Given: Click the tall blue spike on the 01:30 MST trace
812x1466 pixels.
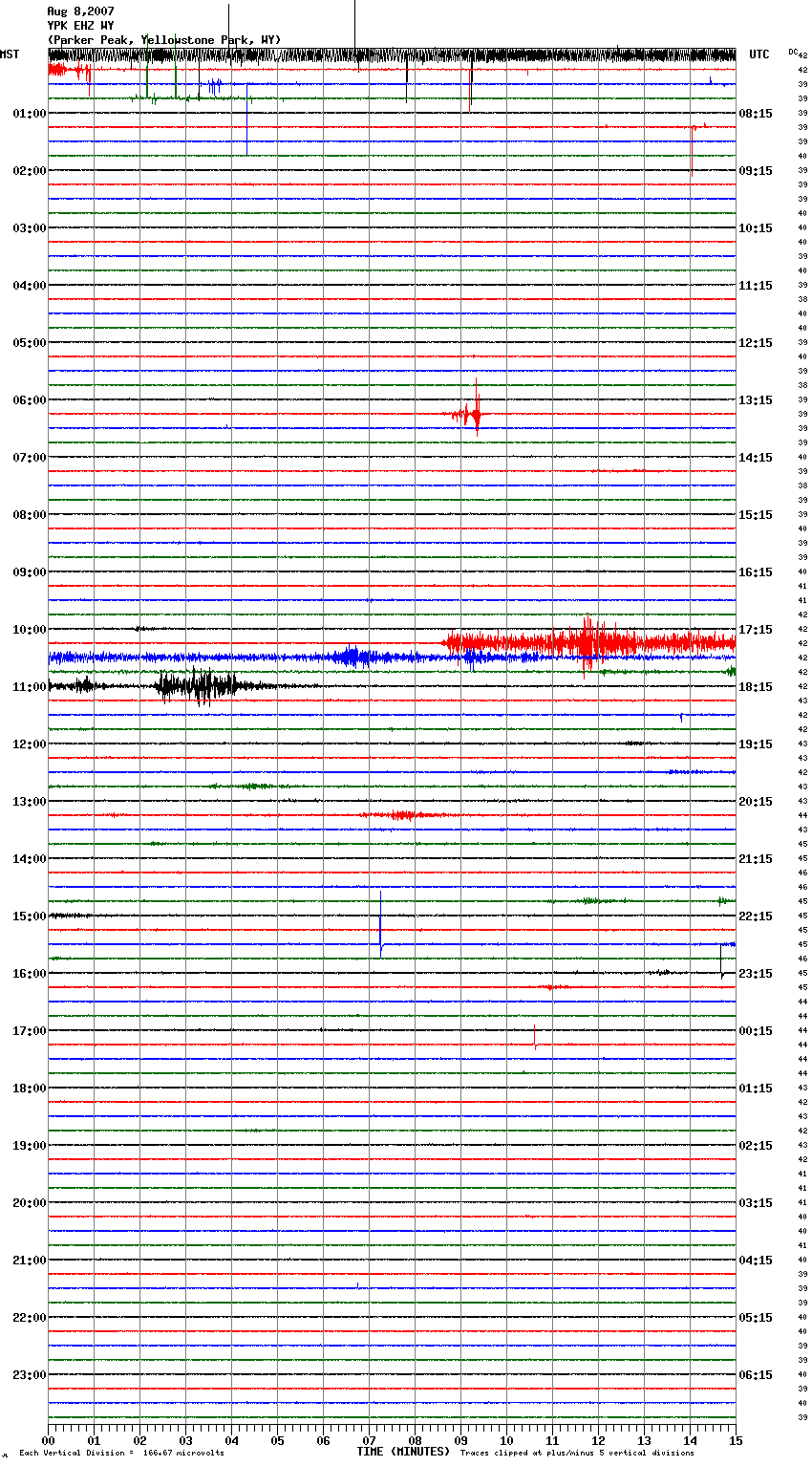Looking at the screenshot, I should coord(247,119).
